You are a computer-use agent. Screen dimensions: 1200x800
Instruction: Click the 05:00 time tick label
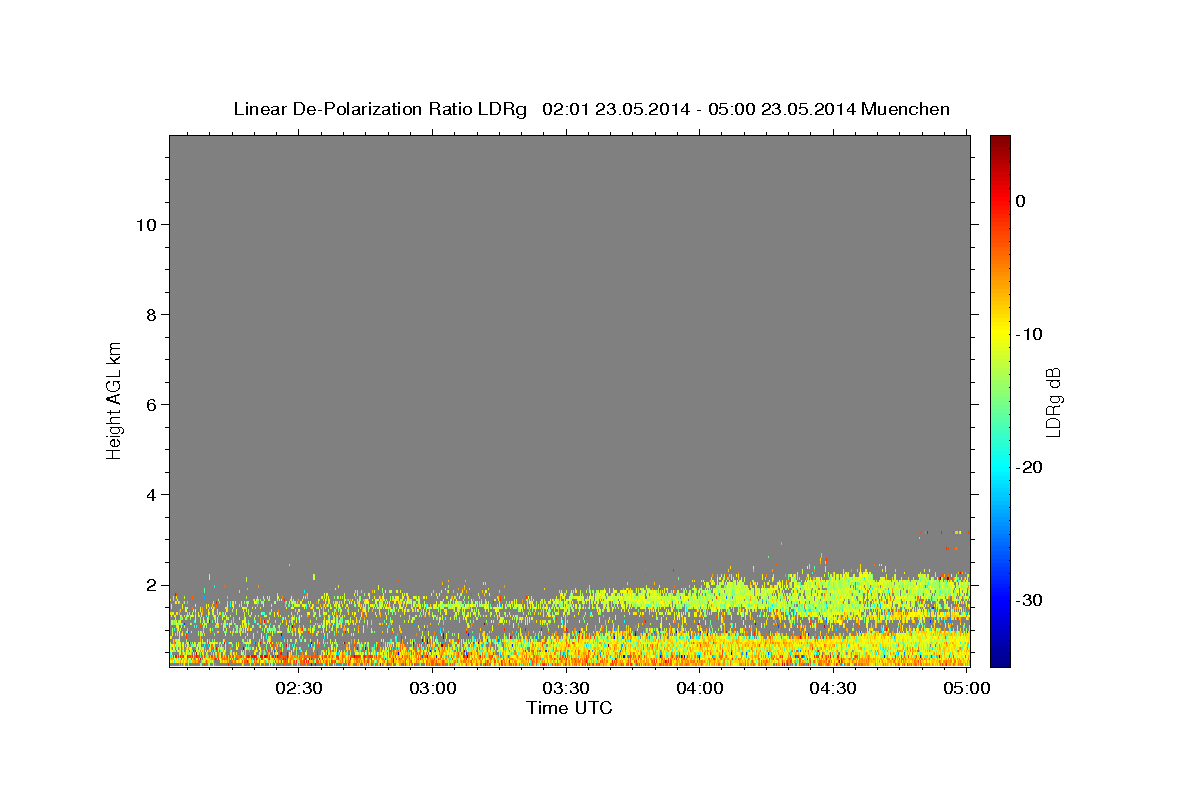(967, 688)
